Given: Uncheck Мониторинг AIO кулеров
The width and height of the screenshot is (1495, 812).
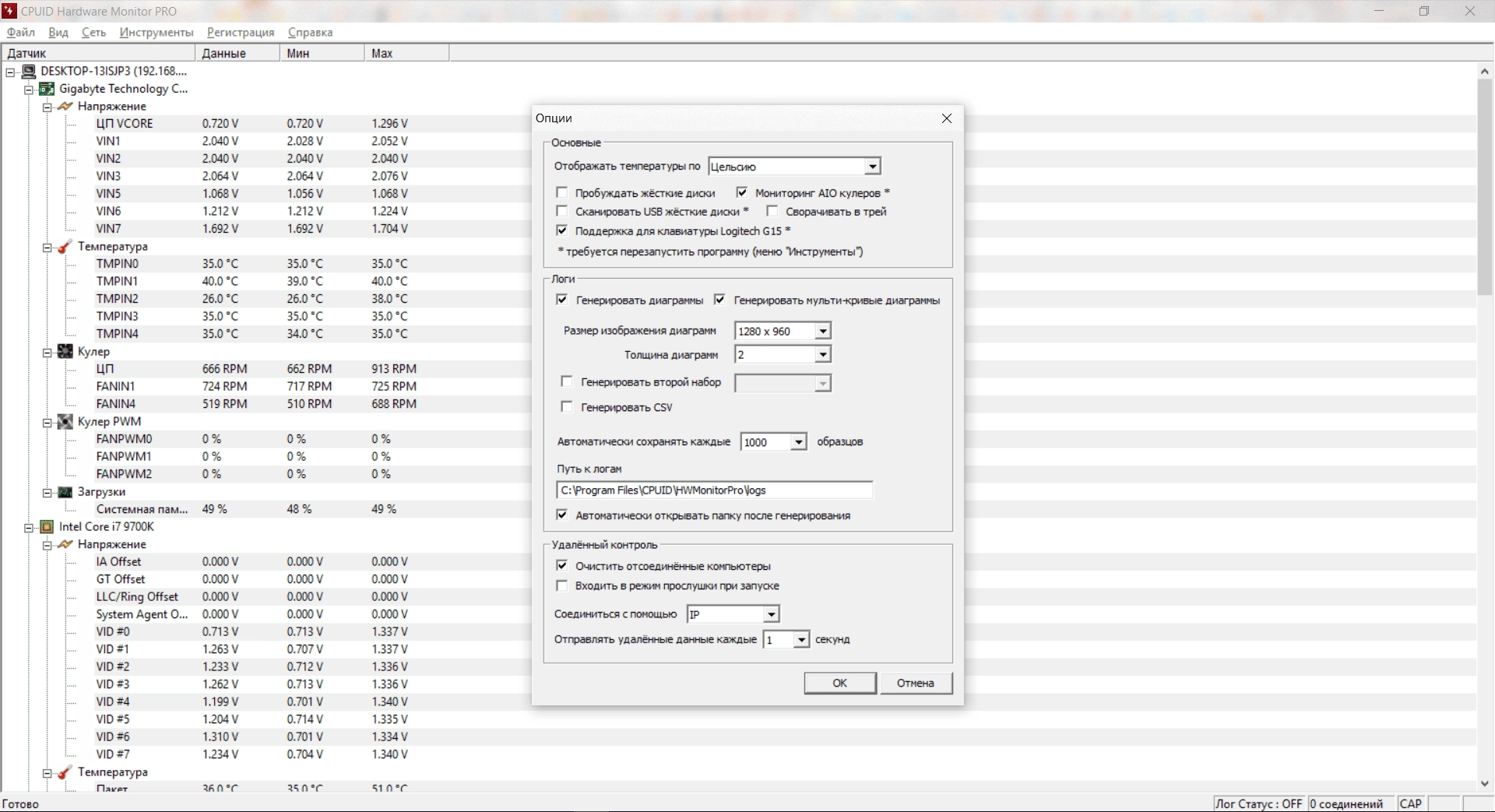Looking at the screenshot, I should [x=741, y=192].
